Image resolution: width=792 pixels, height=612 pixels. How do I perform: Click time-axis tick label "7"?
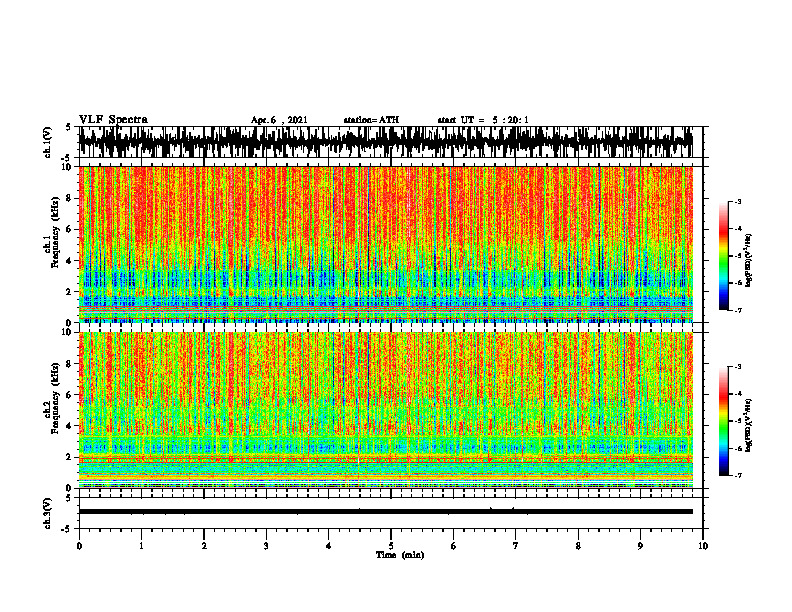pos(516,546)
